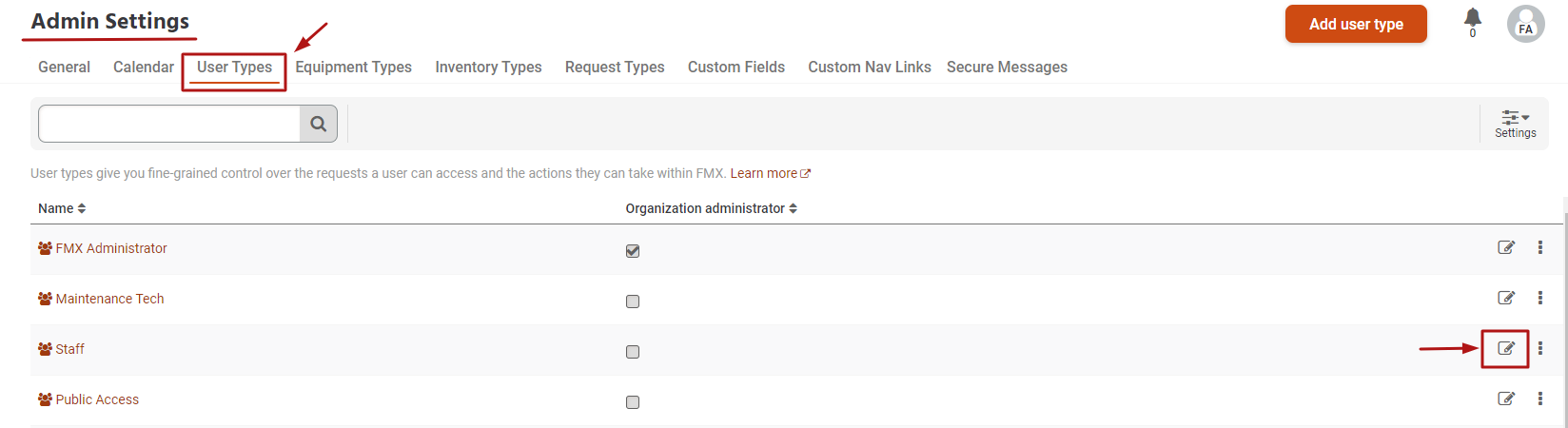The height and width of the screenshot is (428, 1568).
Task: Expand the Settings dropdown
Action: 1515,124
